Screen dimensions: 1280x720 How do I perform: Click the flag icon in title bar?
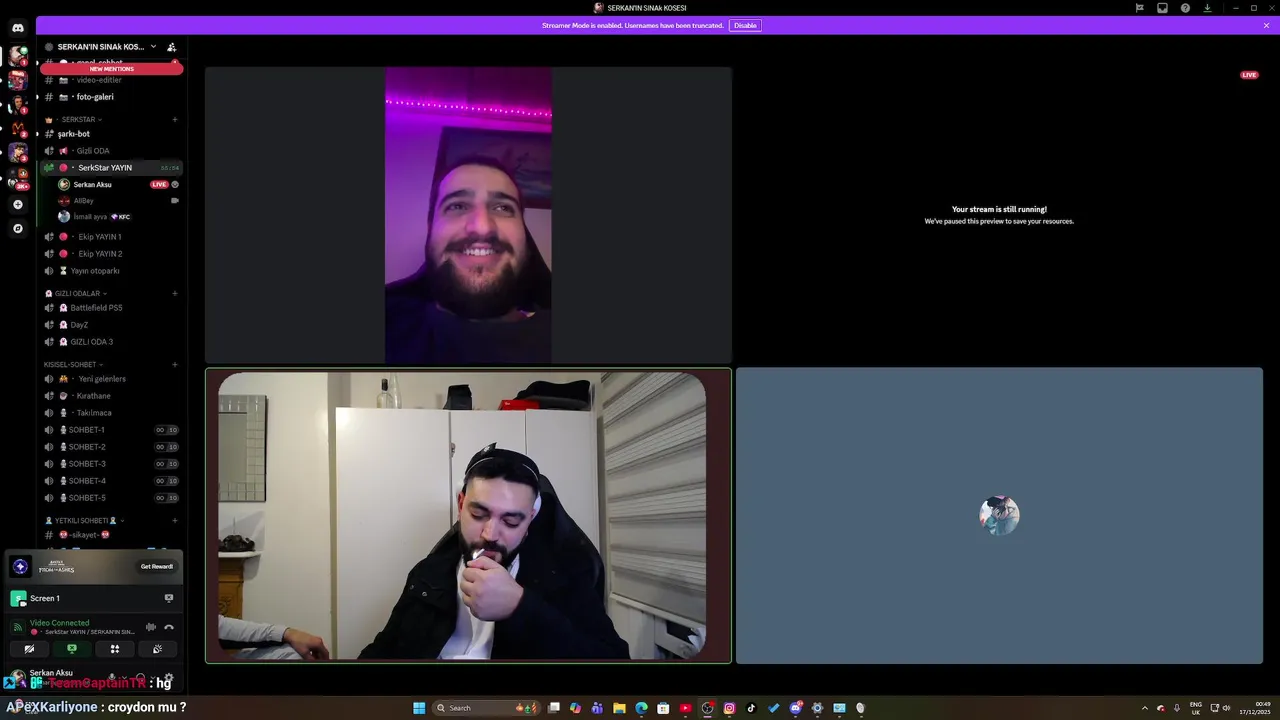pyautogui.click(x=1139, y=8)
